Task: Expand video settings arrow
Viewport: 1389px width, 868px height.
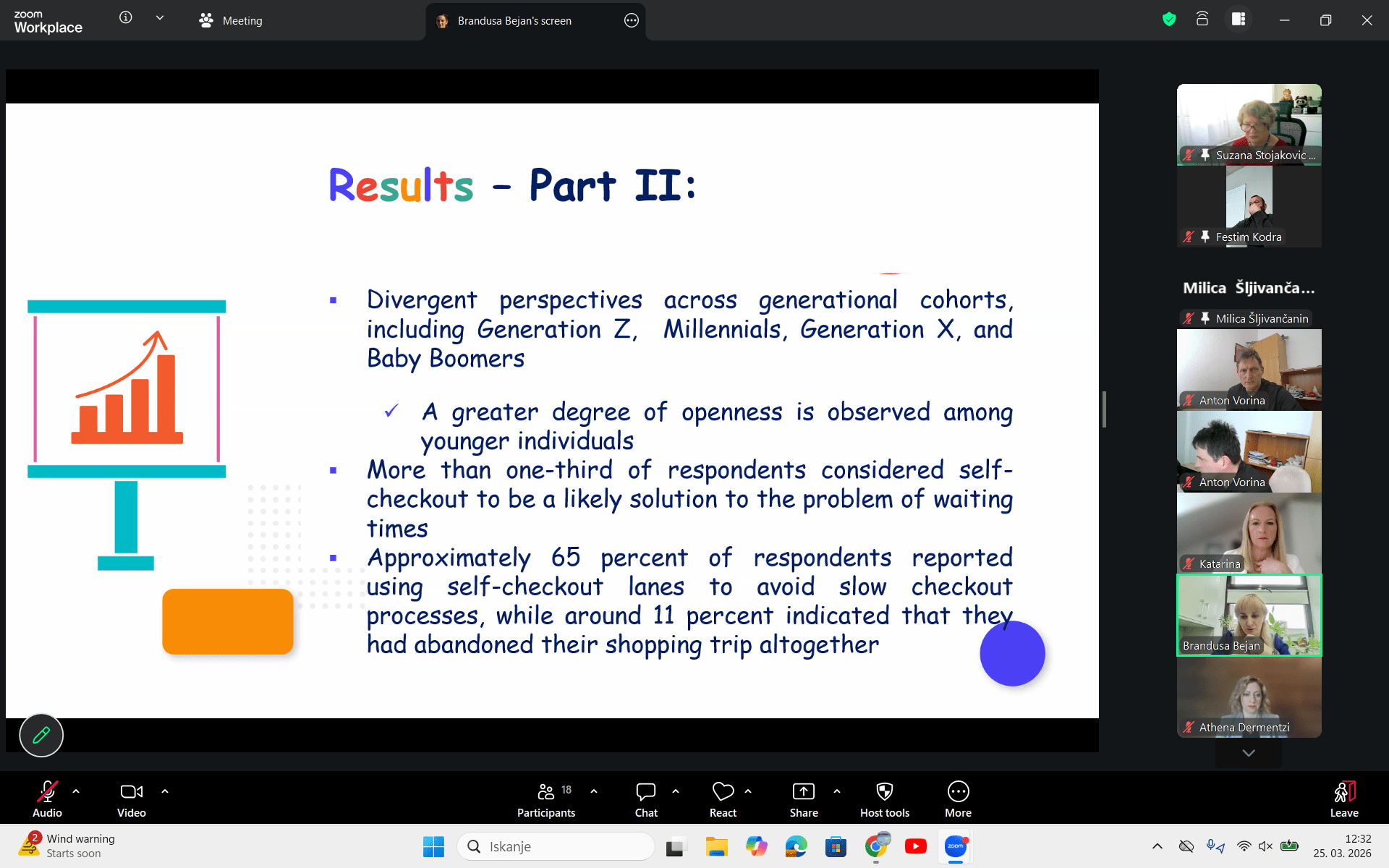Action: pos(165,791)
